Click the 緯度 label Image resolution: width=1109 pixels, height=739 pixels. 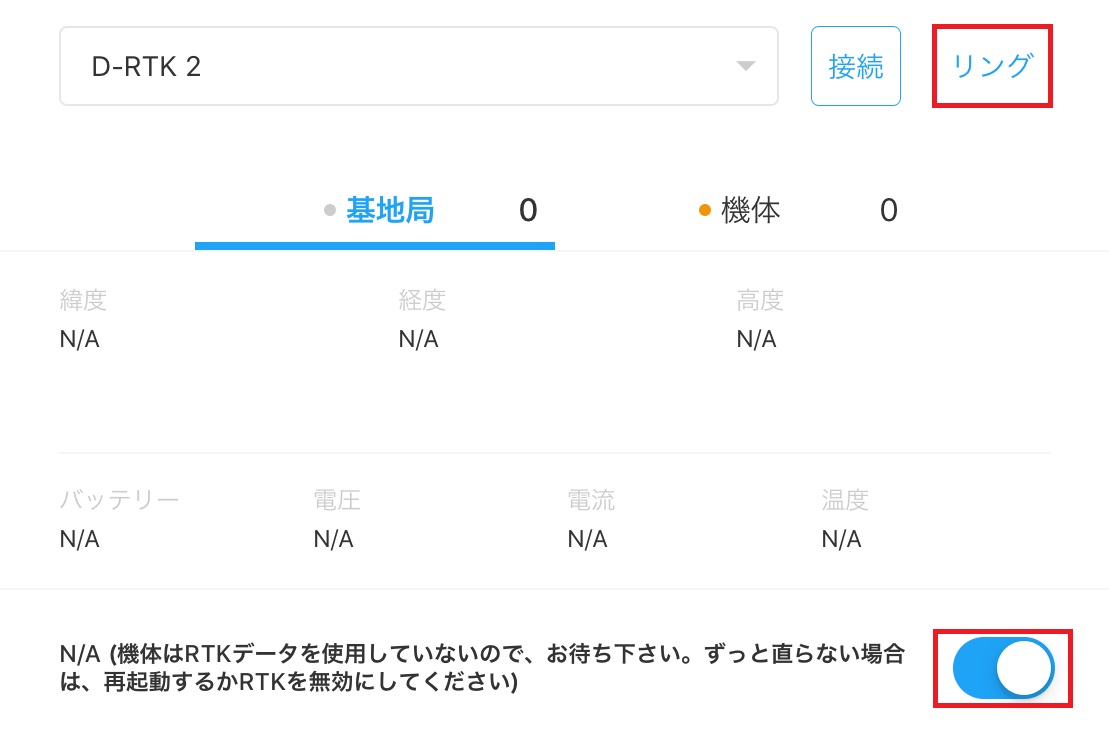[x=83, y=301]
